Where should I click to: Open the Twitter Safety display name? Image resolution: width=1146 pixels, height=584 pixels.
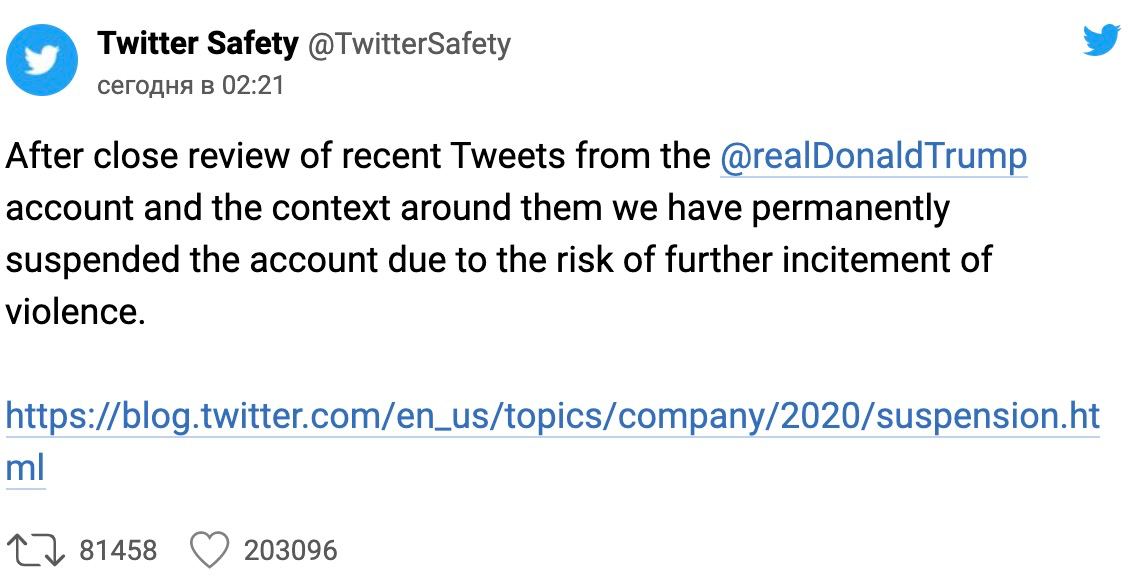(197, 43)
